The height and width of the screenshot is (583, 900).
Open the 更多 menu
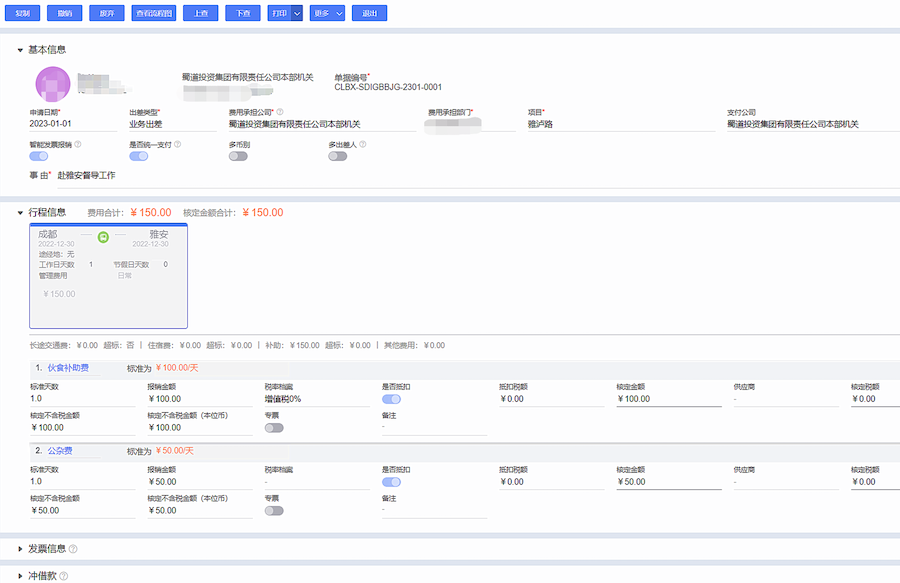point(327,14)
